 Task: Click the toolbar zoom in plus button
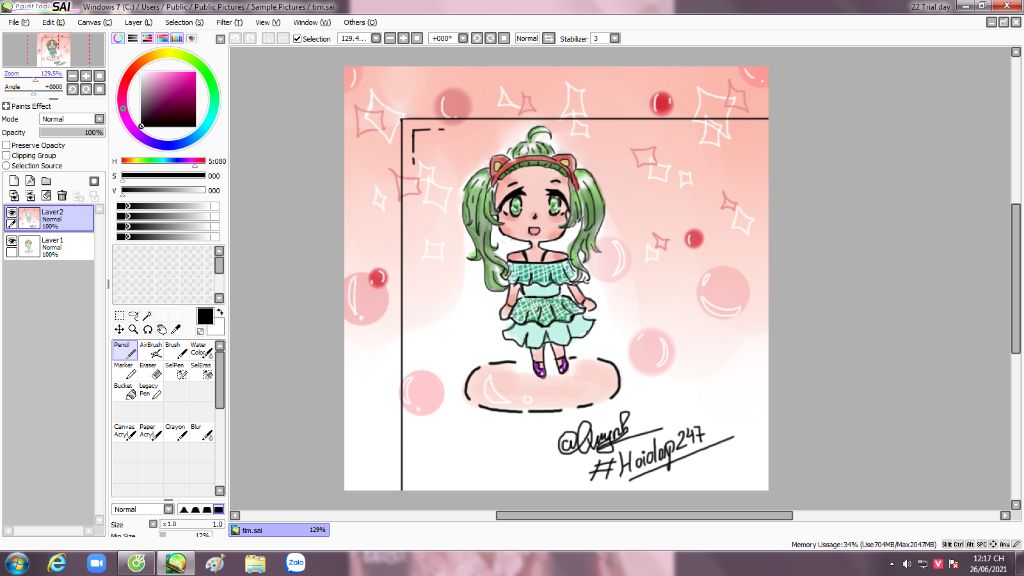404,39
